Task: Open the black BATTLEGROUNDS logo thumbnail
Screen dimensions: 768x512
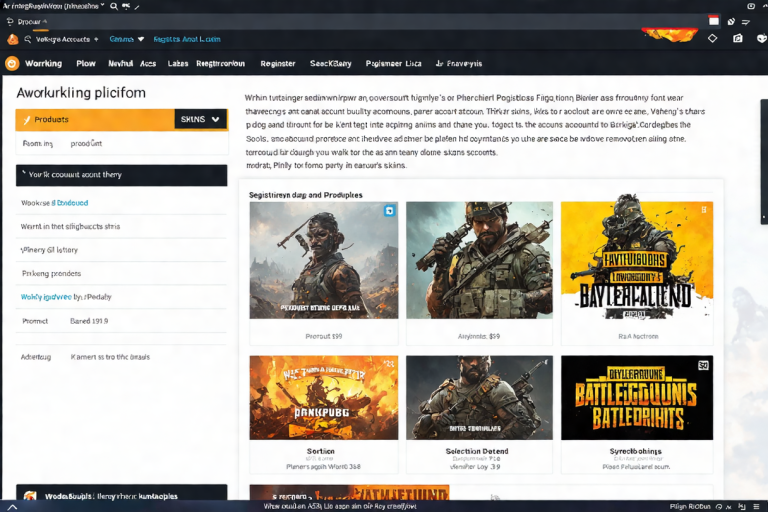Action: [637, 397]
